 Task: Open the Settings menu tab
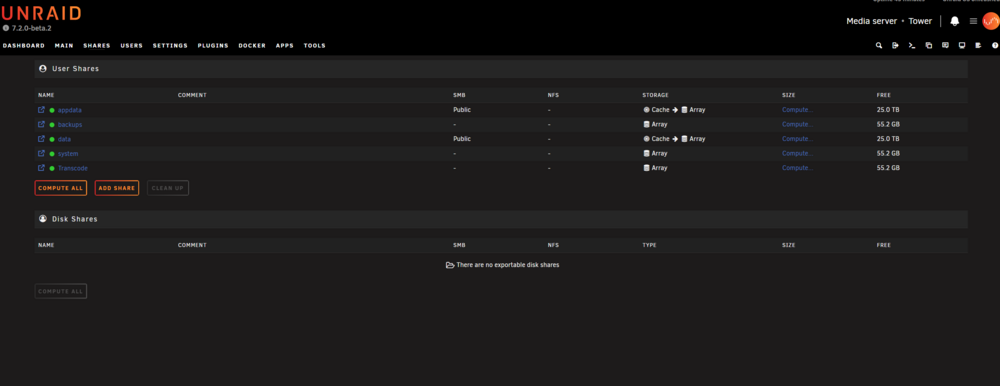point(170,46)
